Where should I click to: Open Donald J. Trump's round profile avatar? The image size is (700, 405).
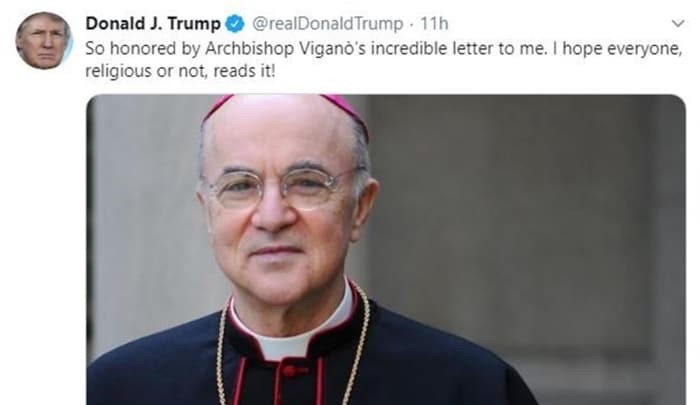click(44, 41)
